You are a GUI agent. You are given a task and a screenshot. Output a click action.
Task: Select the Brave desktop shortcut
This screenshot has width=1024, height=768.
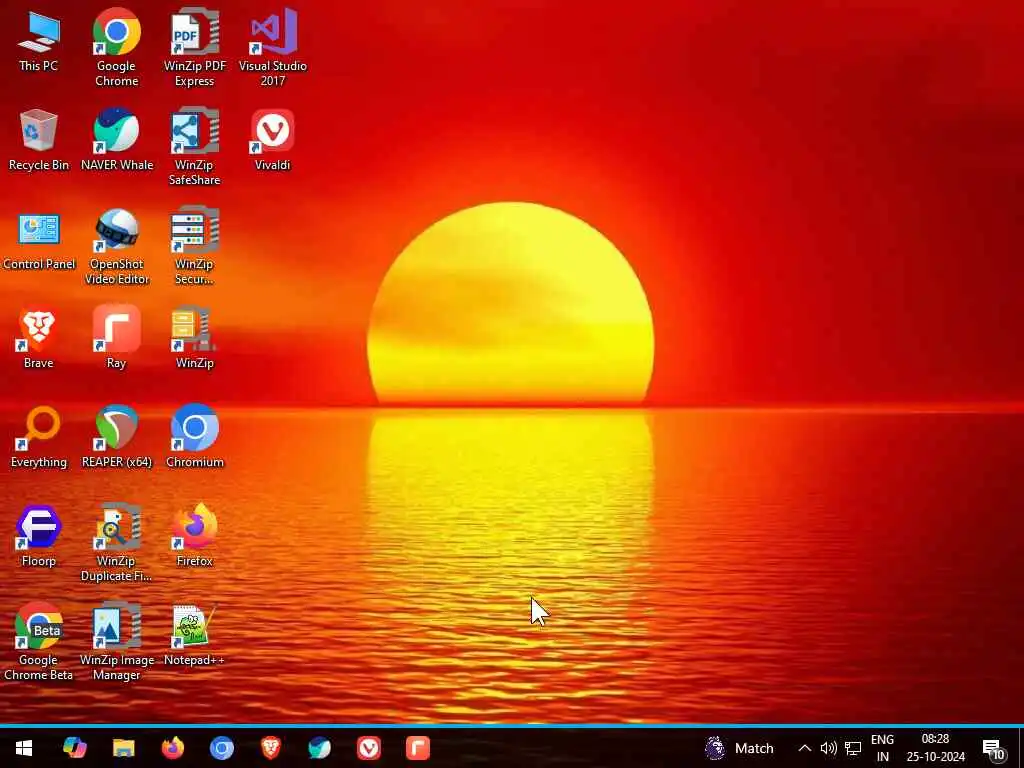click(39, 338)
